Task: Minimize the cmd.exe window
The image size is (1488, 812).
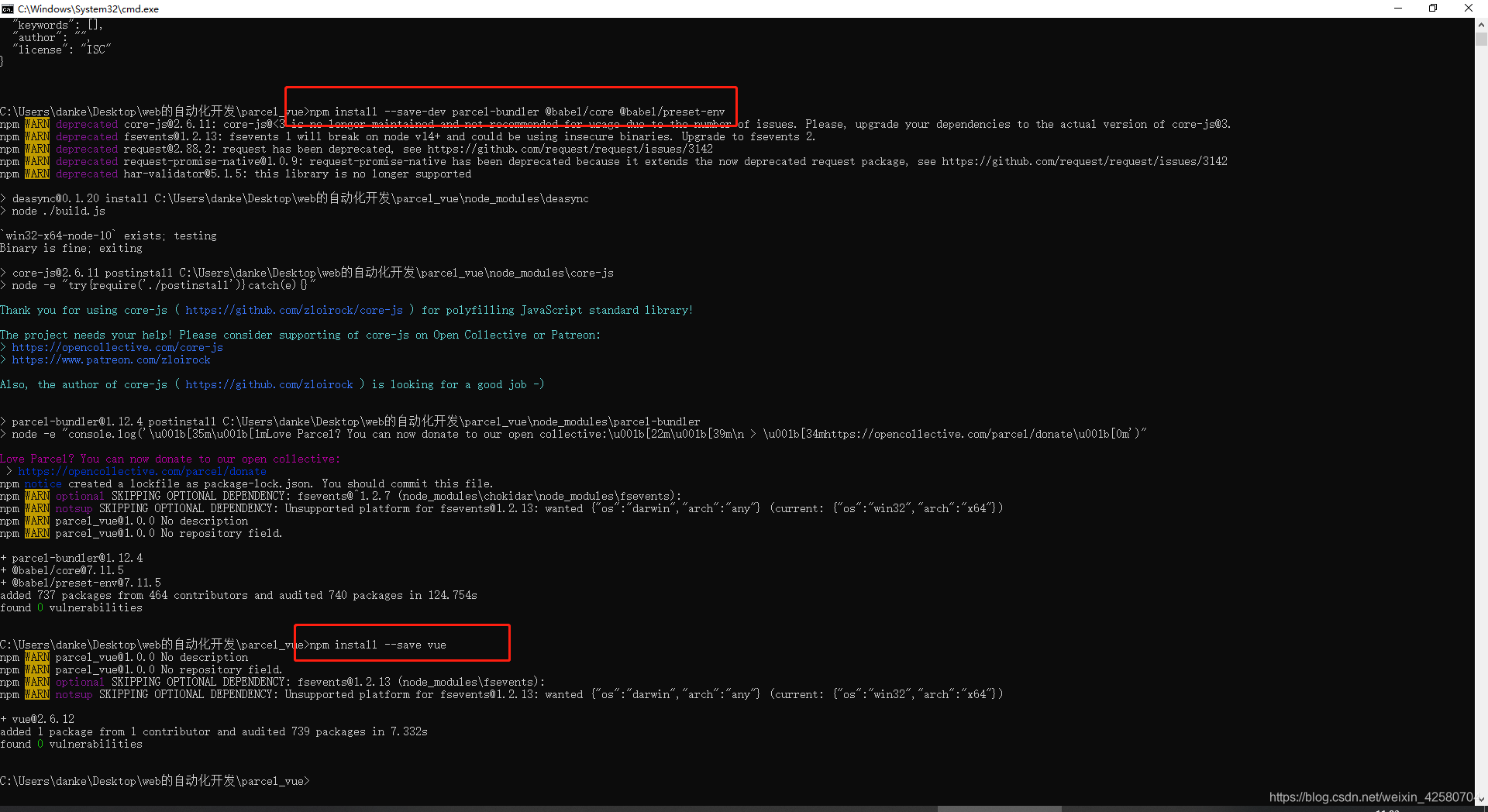Action: tap(1398, 9)
